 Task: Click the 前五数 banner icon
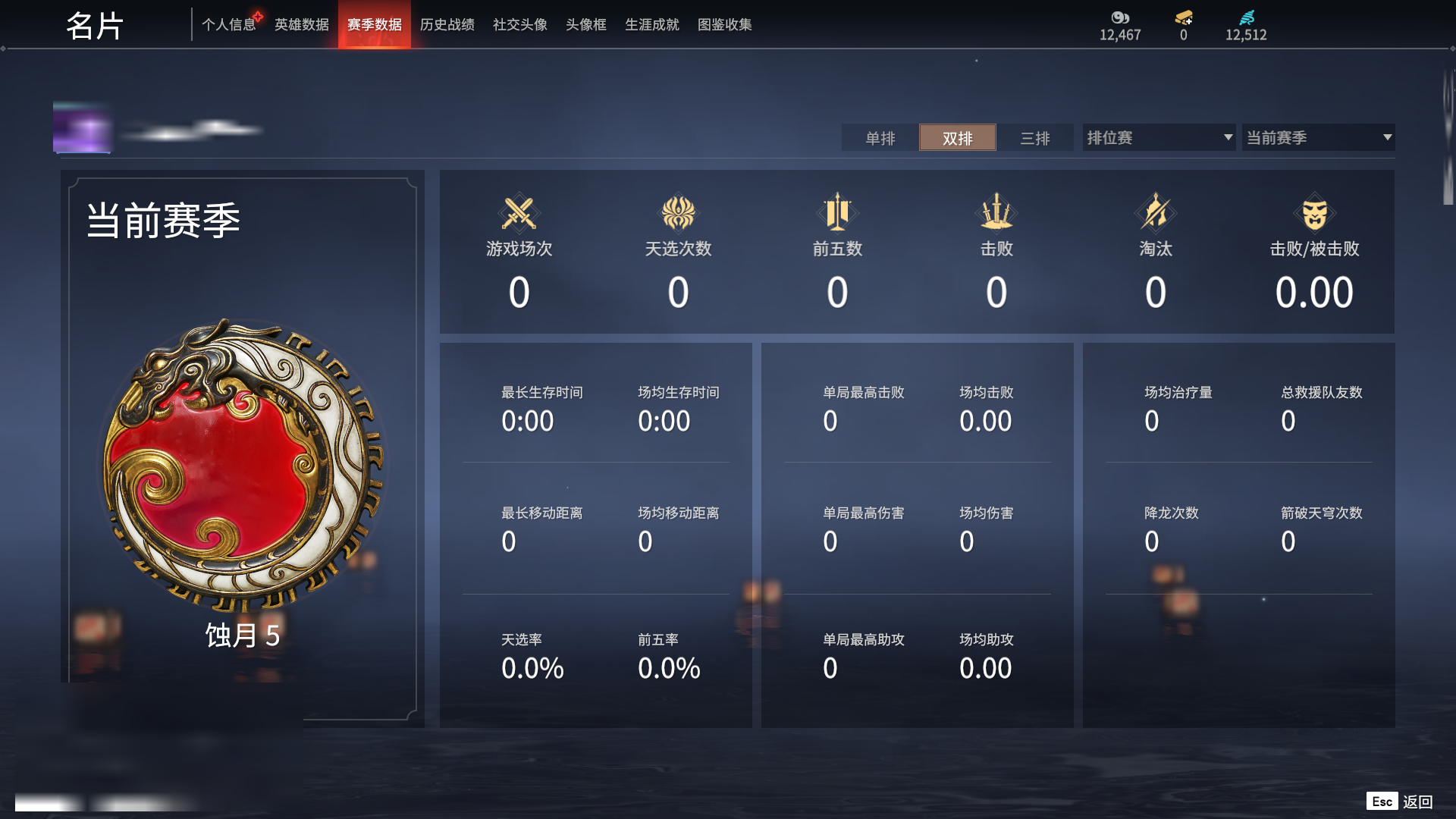pyautogui.click(x=837, y=212)
